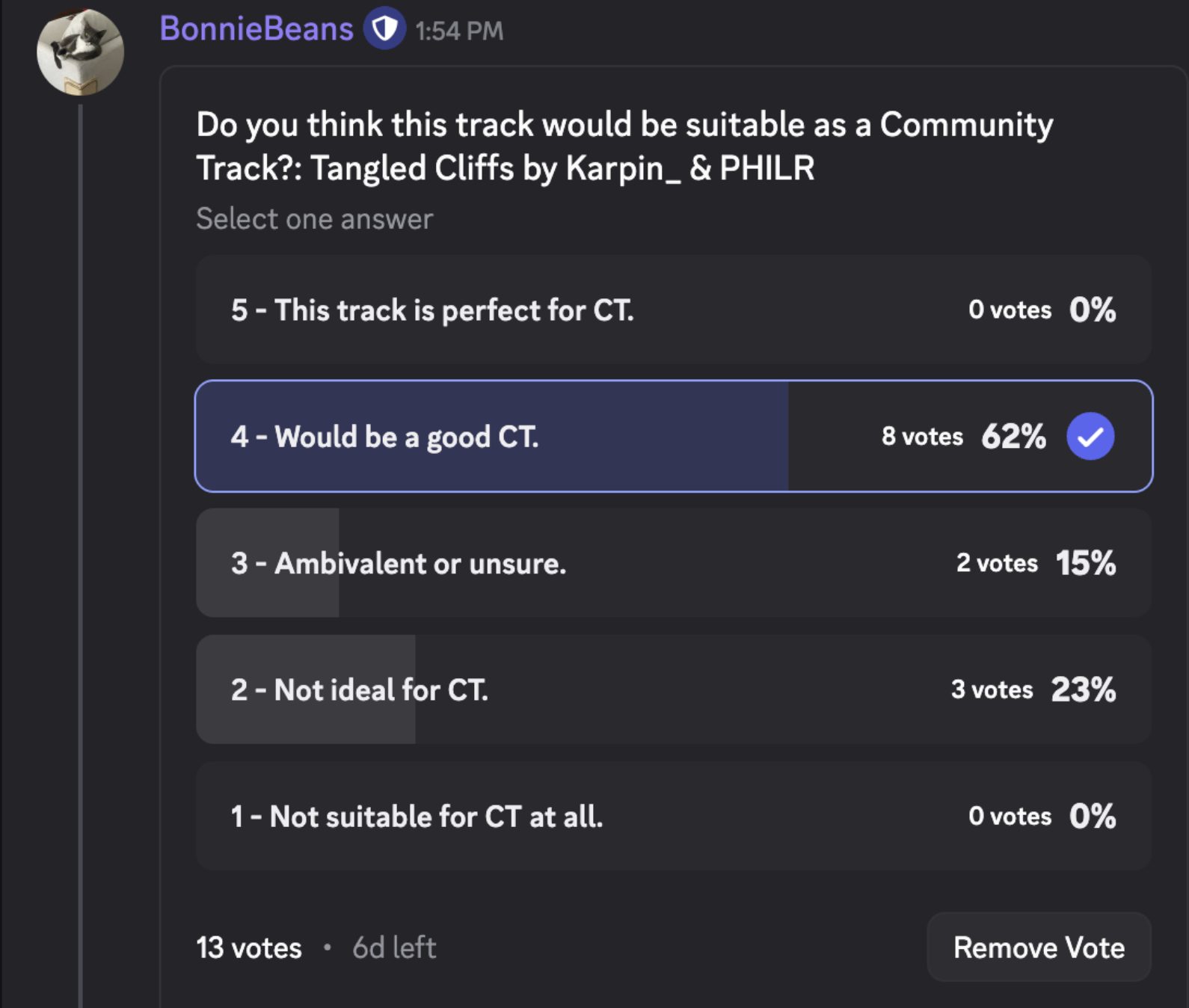Screen dimensions: 1189x1008
Task: Click the "Select one answer" hint text
Action: (x=314, y=219)
